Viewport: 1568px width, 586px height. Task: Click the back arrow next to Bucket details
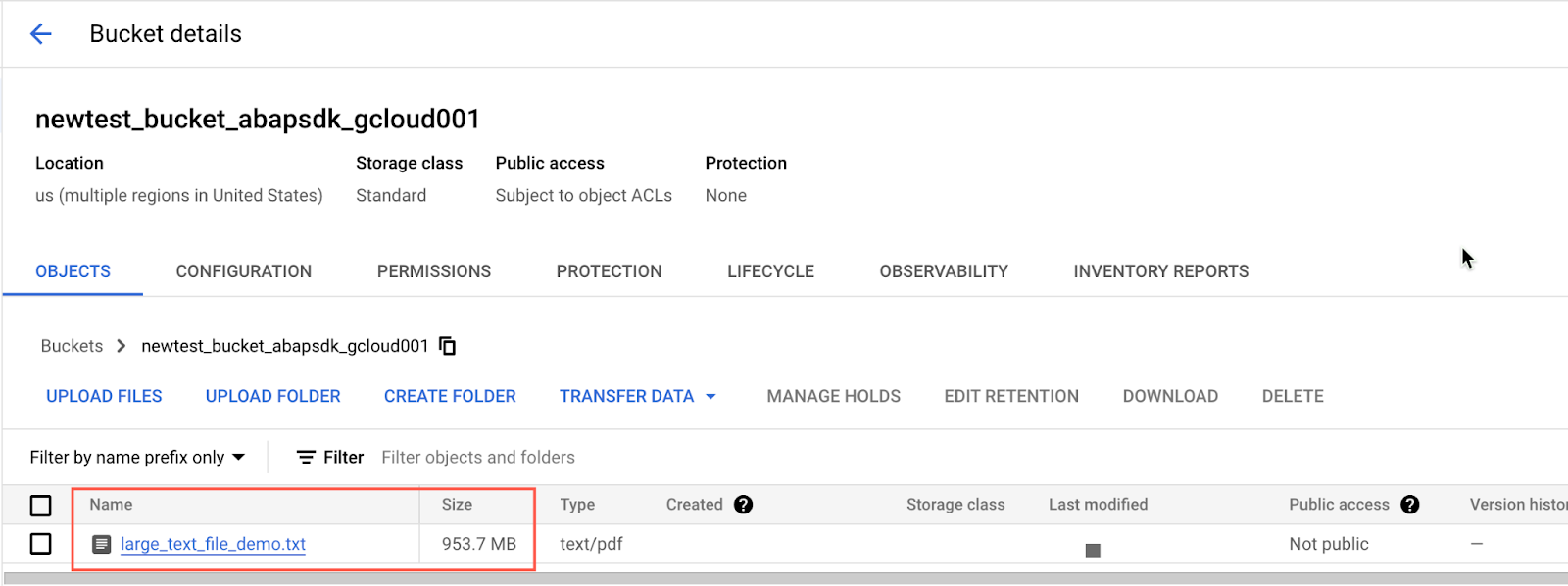point(40,34)
